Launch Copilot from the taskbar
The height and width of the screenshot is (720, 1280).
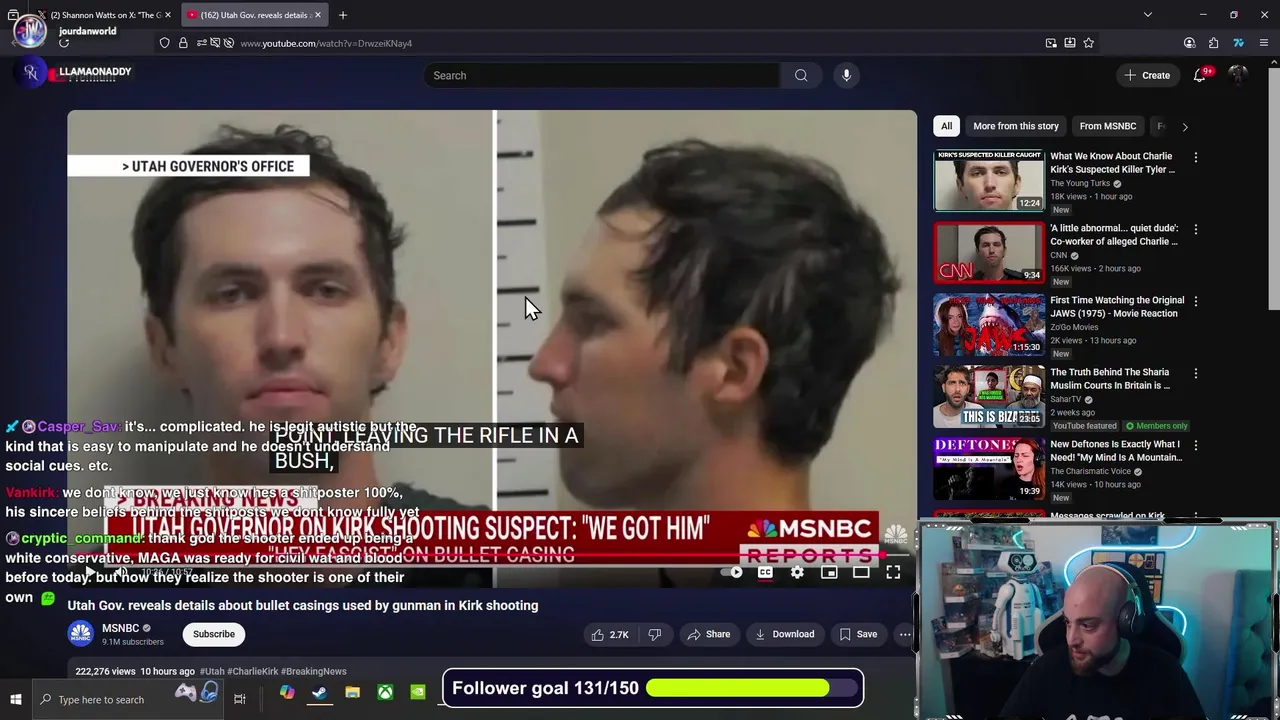click(287, 693)
